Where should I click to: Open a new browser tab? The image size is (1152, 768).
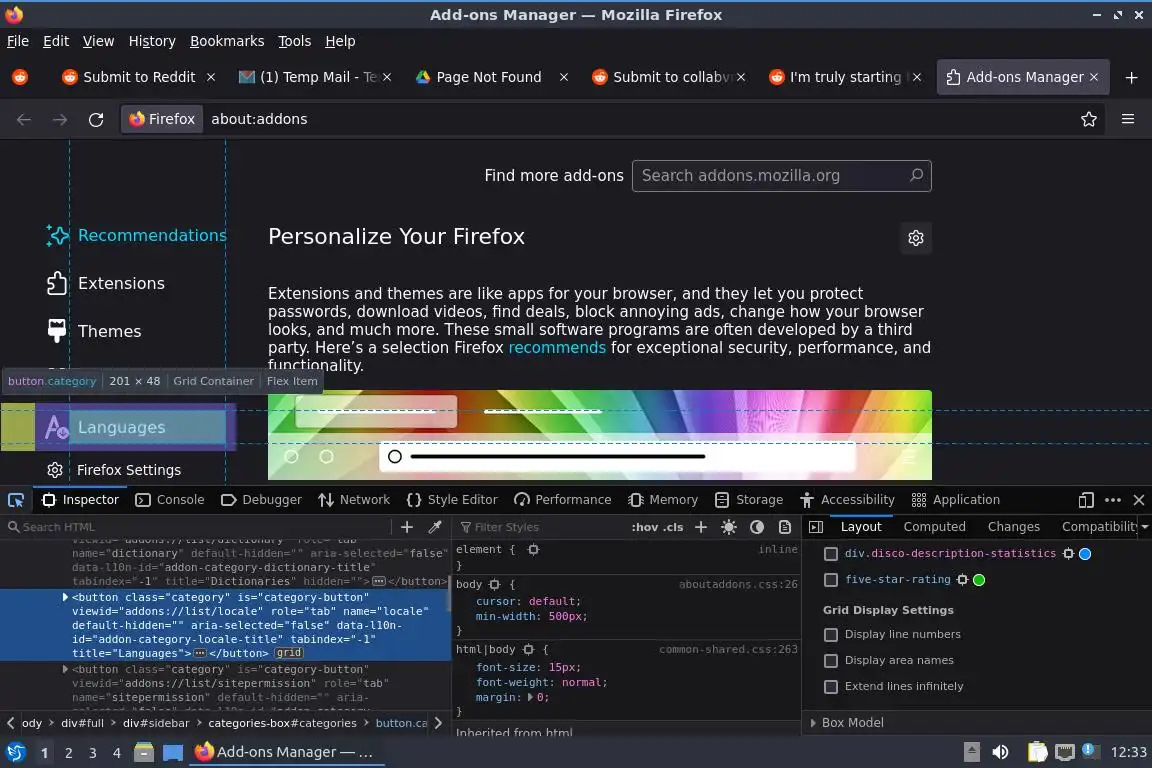1131,77
